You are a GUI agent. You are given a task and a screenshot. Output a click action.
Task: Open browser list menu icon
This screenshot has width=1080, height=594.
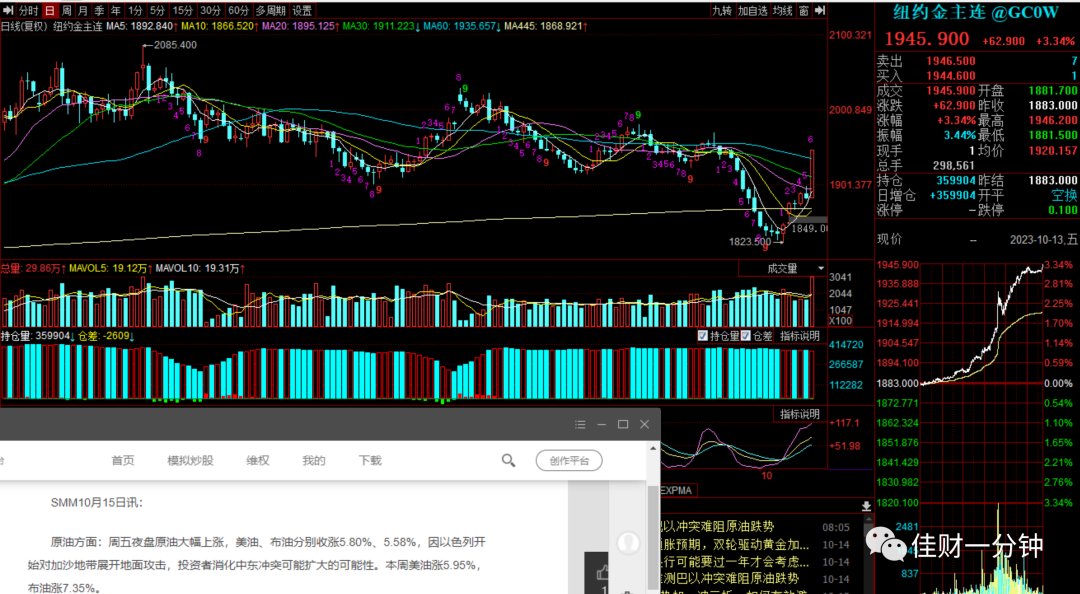[580, 424]
